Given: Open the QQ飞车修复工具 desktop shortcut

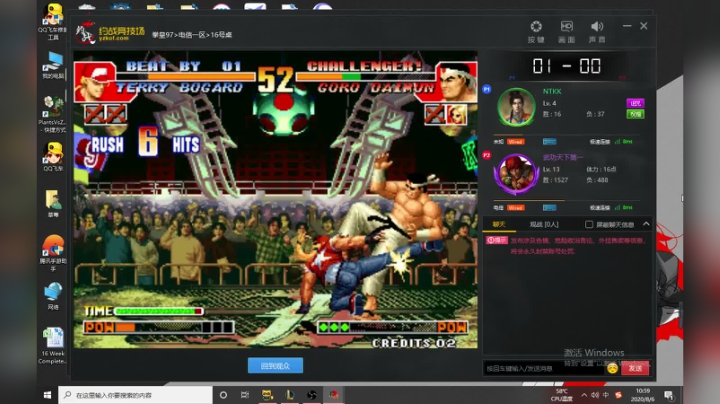Looking at the screenshot, I should (x=53, y=21).
